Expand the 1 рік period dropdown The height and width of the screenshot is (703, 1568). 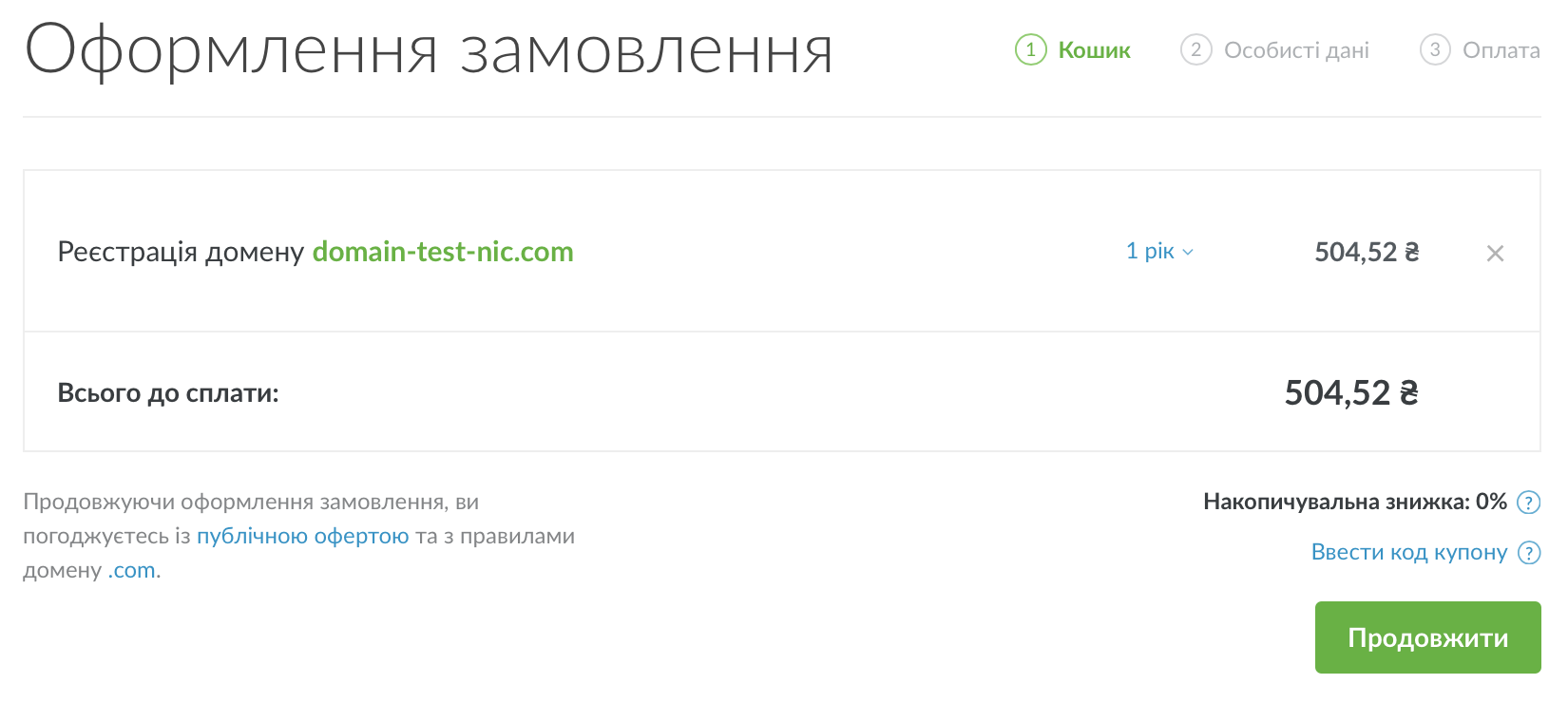click(1159, 252)
